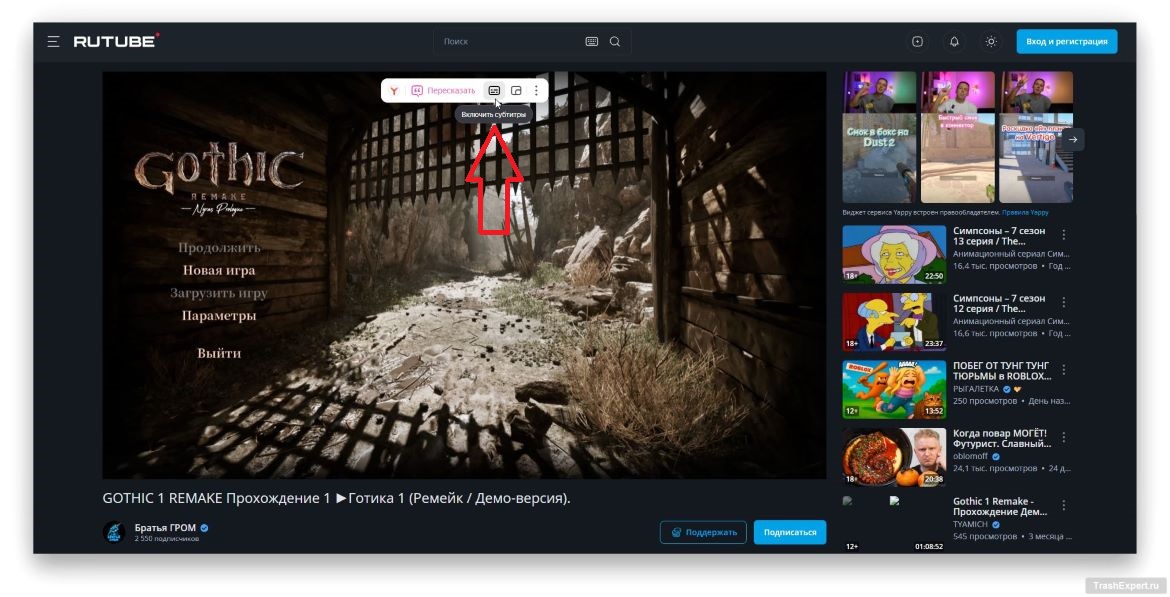Click the 2 550 подписчиков subscriber count
The image size is (1170, 597).
tap(166, 539)
